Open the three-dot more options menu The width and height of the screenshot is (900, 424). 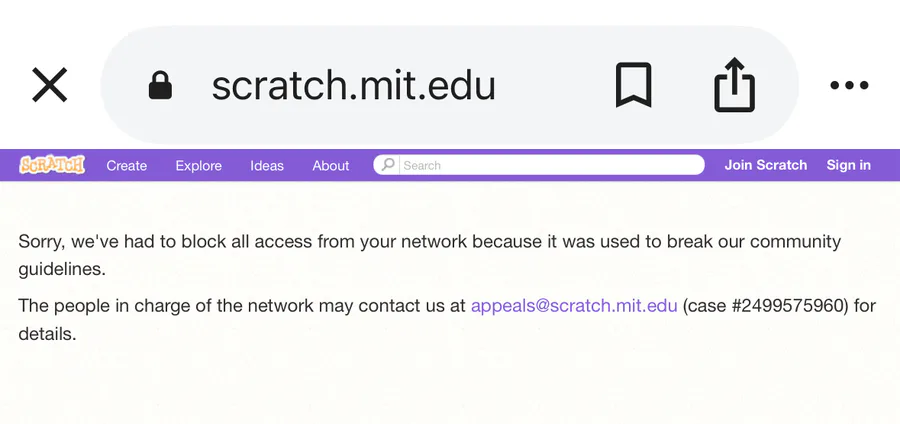(849, 86)
